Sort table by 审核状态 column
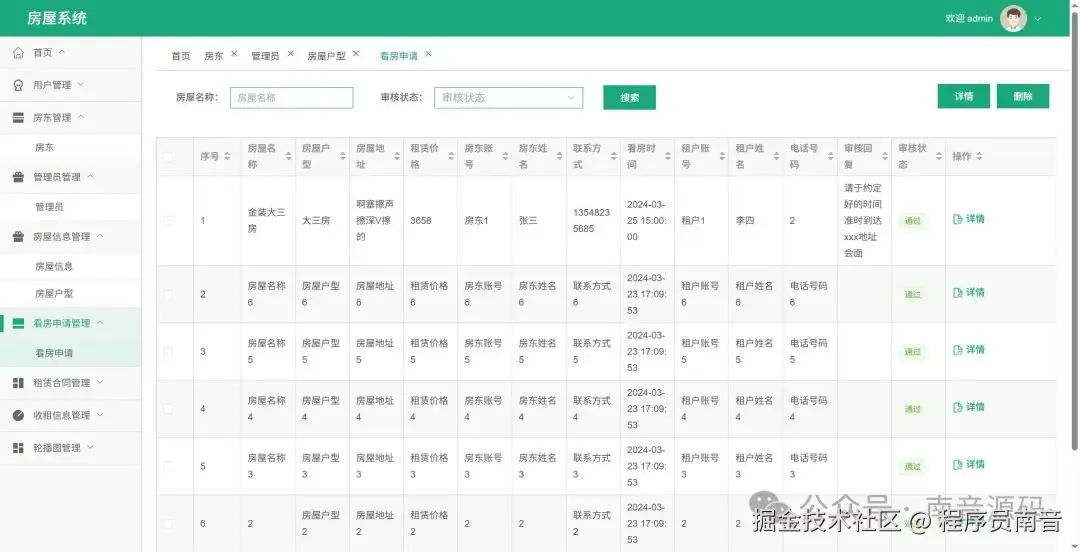This screenshot has height=552, width=1080. pos(938,156)
